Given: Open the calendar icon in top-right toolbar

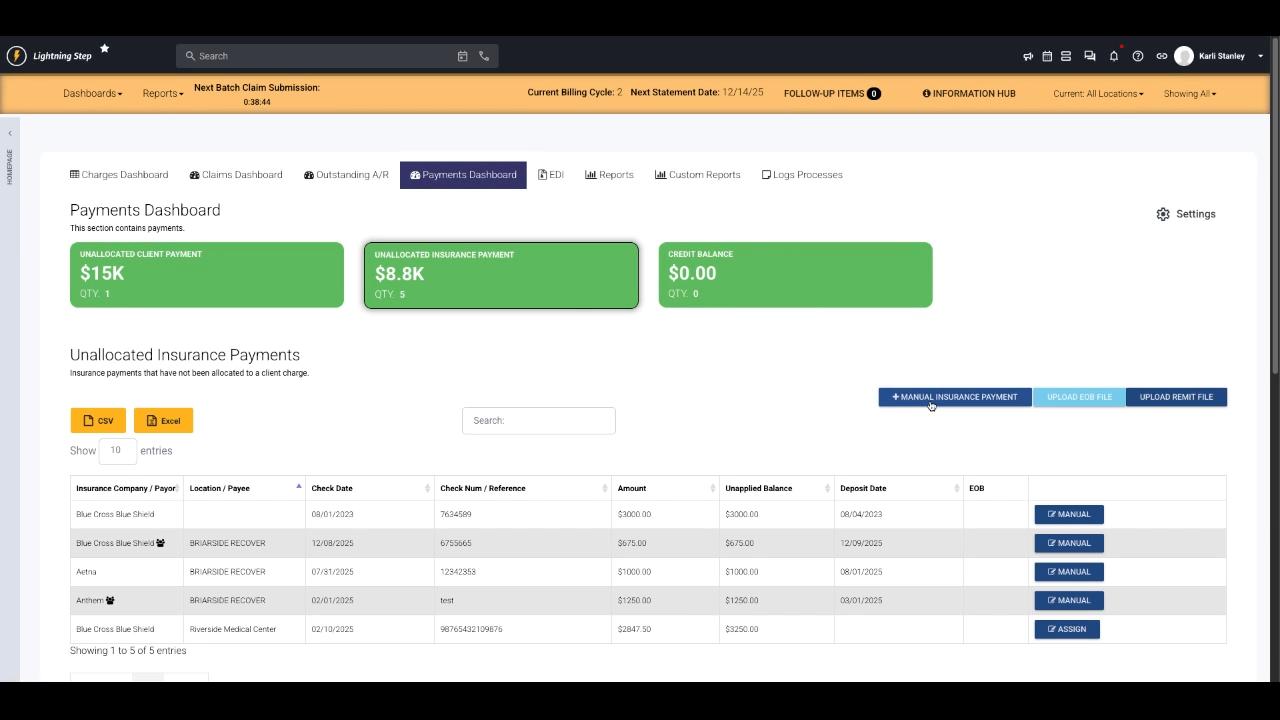Looking at the screenshot, I should 1047,56.
